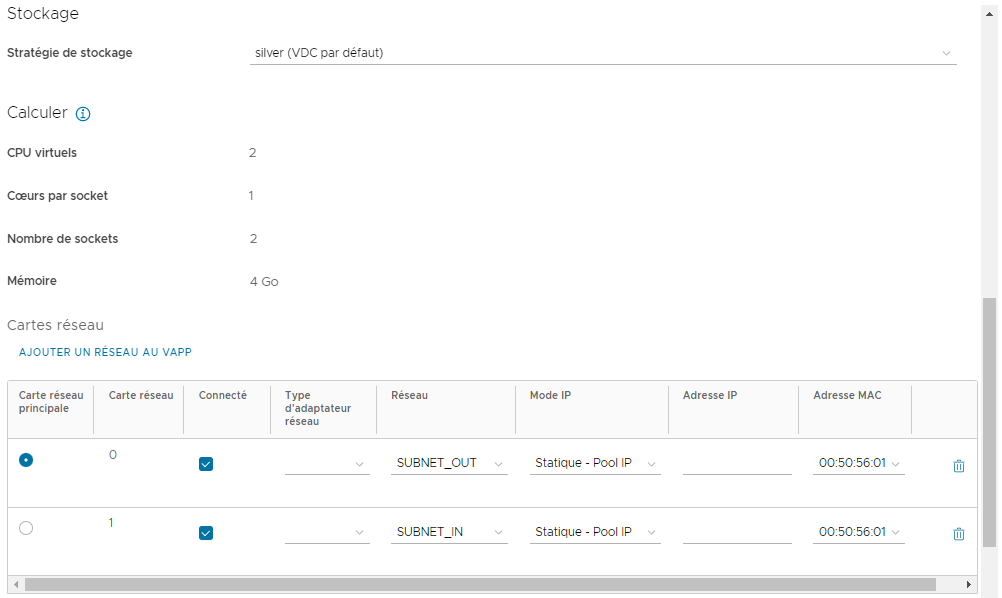Open the SUBNET_IN network dropdown
Viewport: 1002px width, 598px height.
tap(449, 532)
